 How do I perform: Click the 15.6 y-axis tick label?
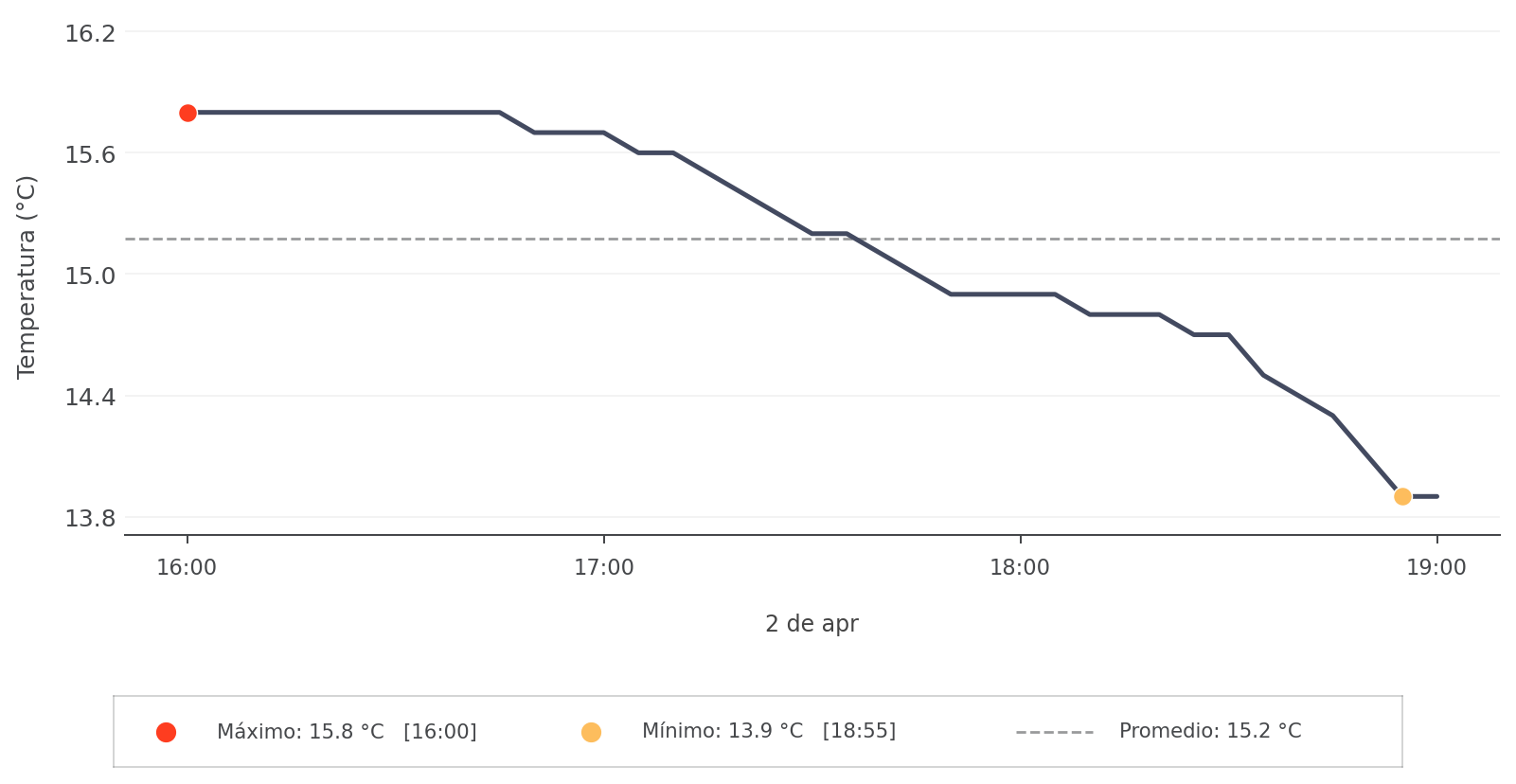[90, 154]
